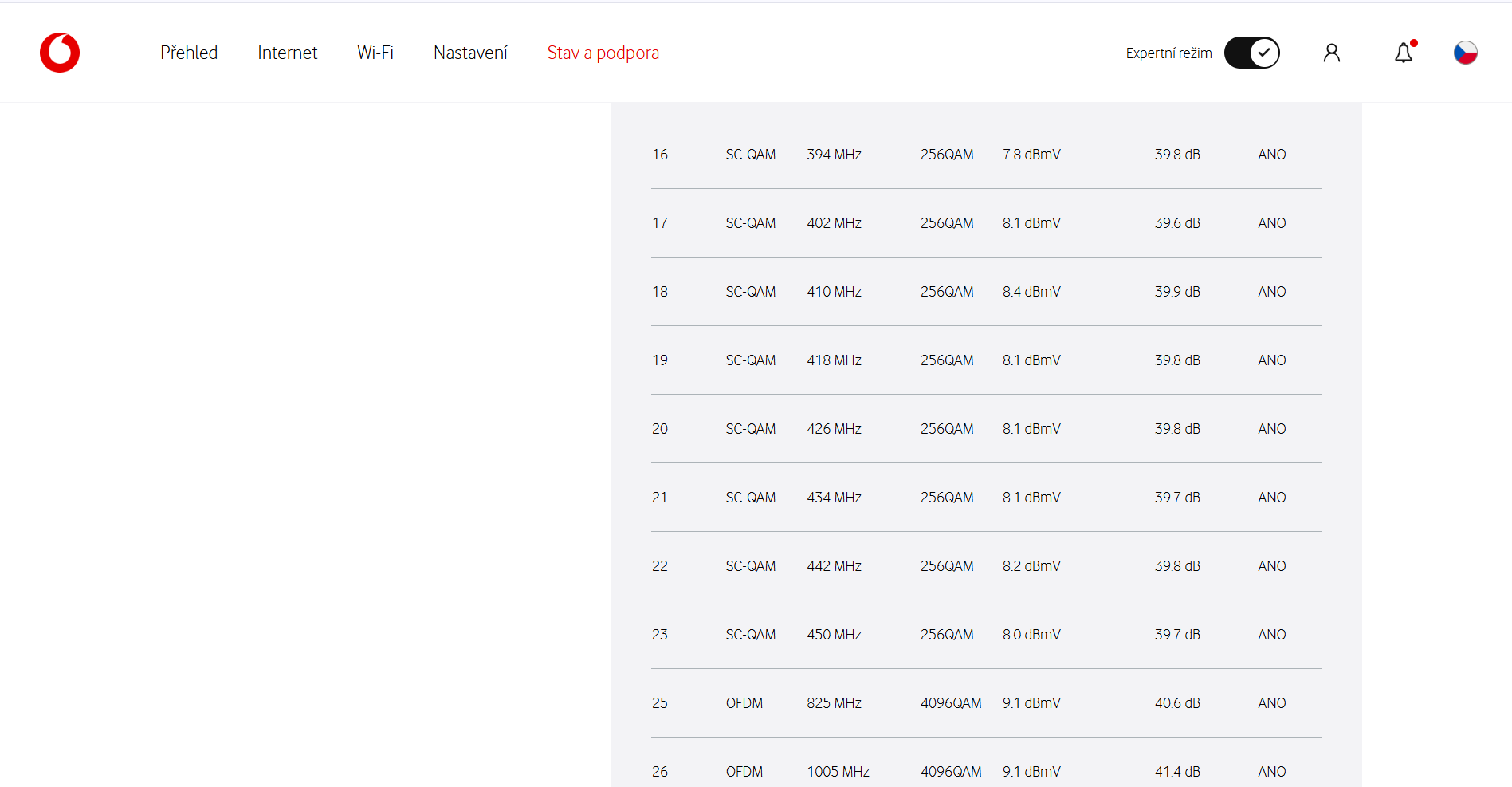1512x787 pixels.
Task: Click the Vodafone logo icon
Action: pos(60,53)
